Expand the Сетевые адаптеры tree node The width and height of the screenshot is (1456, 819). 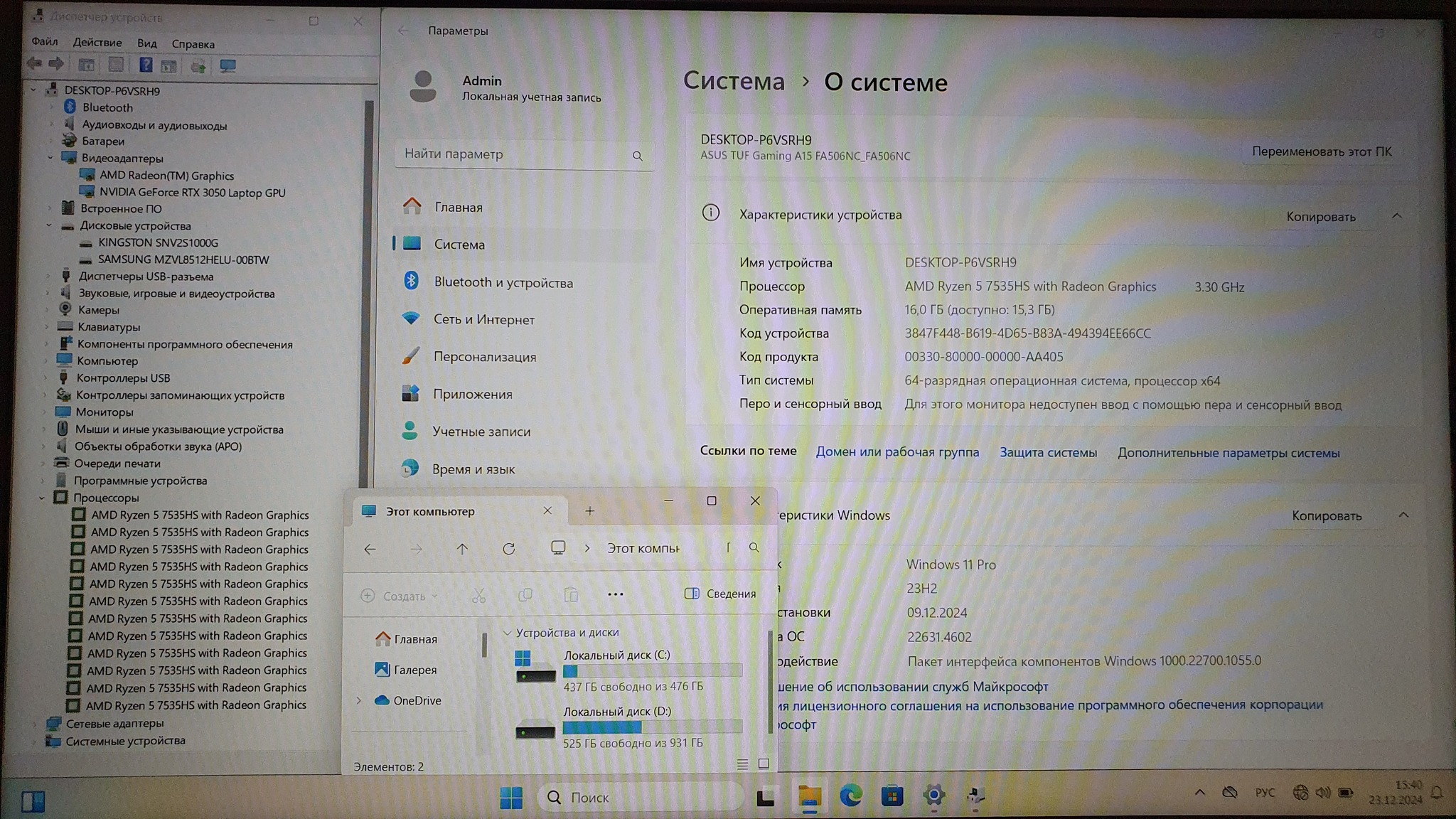(x=35, y=724)
